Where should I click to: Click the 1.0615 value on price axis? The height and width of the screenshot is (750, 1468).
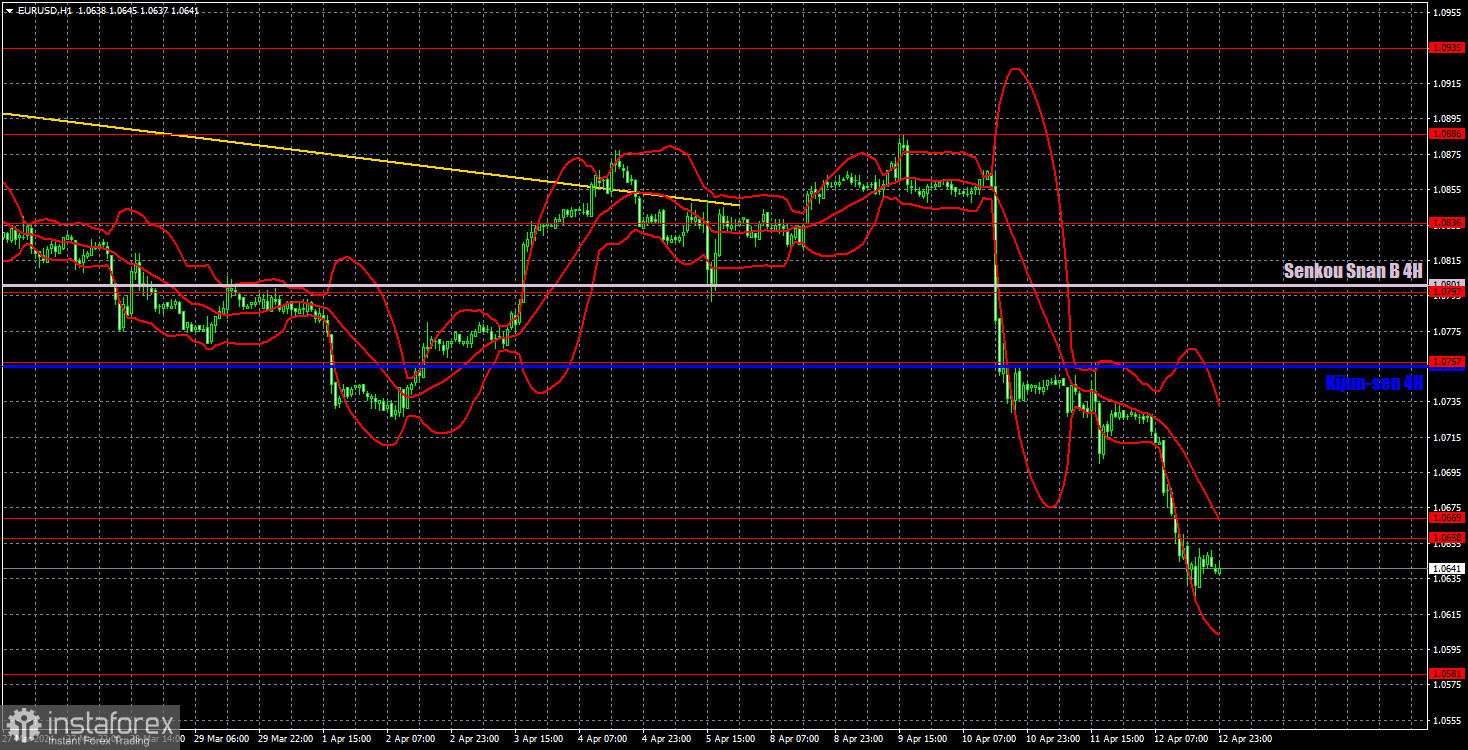1447,614
